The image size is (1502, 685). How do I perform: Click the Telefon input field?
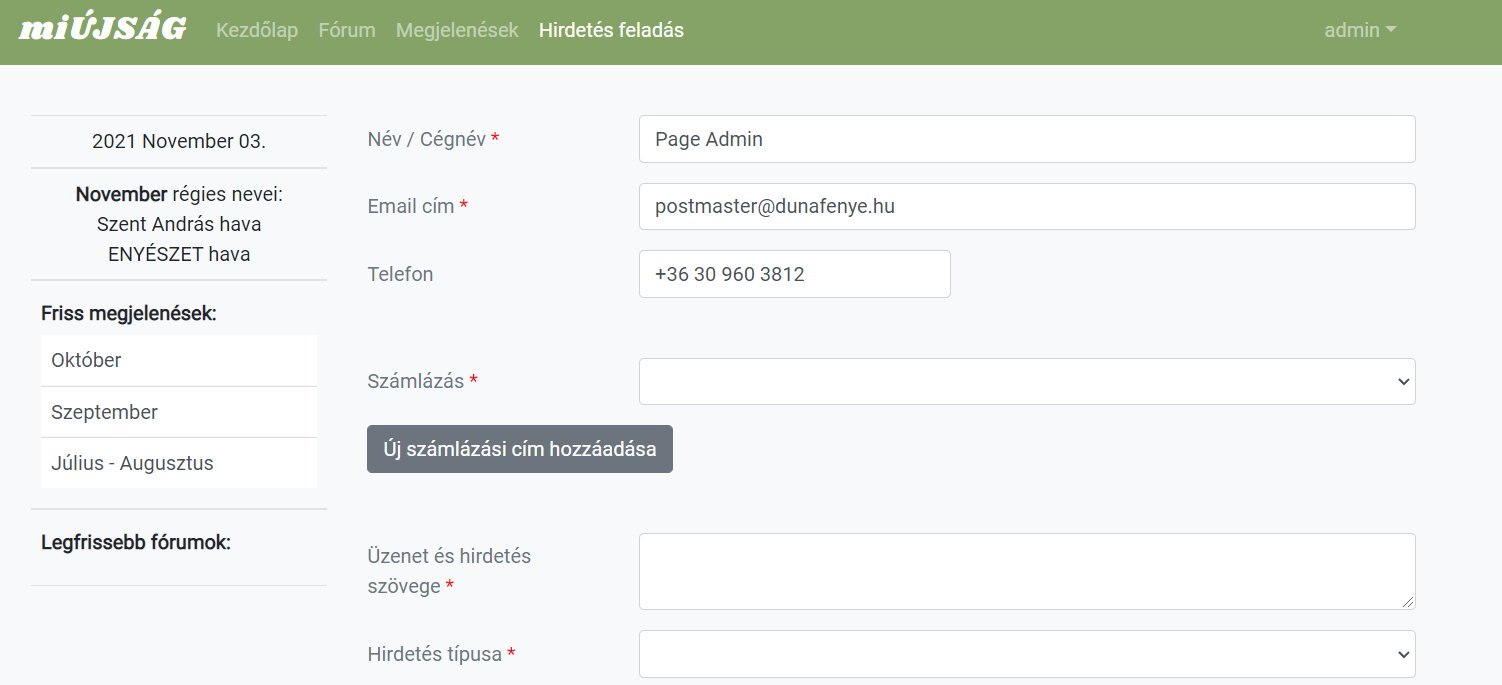(x=795, y=274)
